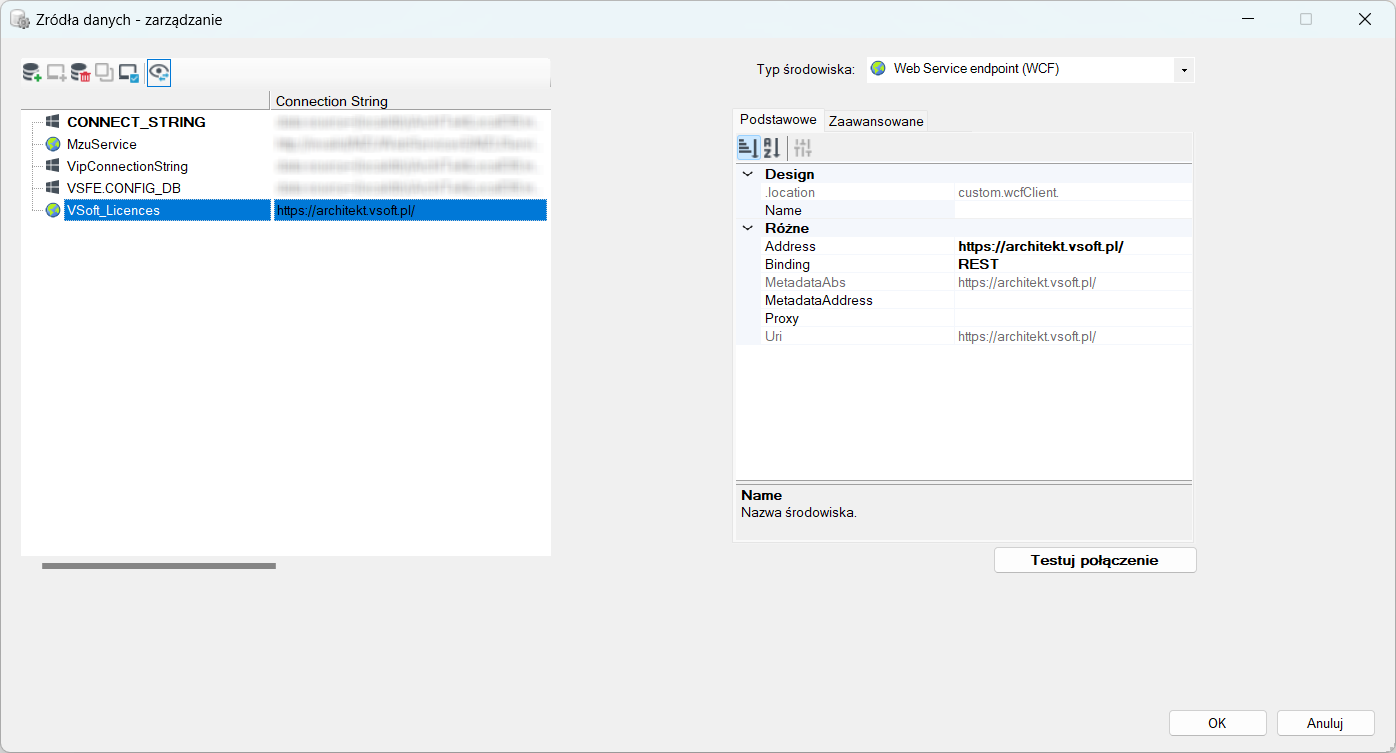Click the property pages icon
The width and height of the screenshot is (1396, 753).
(803, 148)
